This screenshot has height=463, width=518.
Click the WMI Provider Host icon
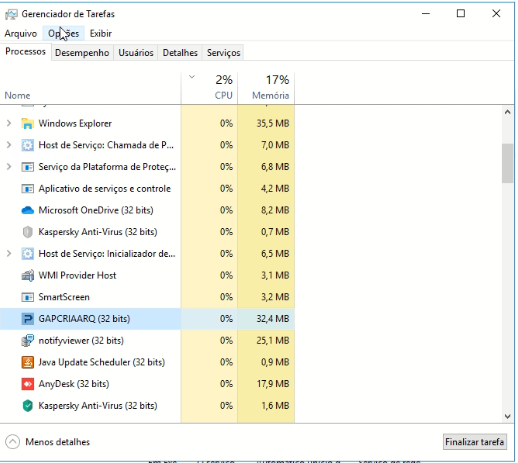(x=27, y=276)
